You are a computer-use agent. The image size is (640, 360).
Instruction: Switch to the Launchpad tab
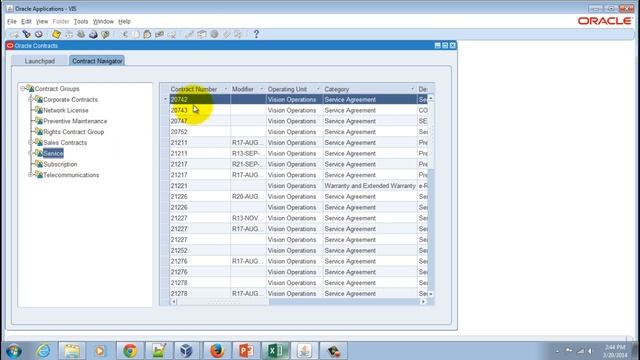[40, 61]
